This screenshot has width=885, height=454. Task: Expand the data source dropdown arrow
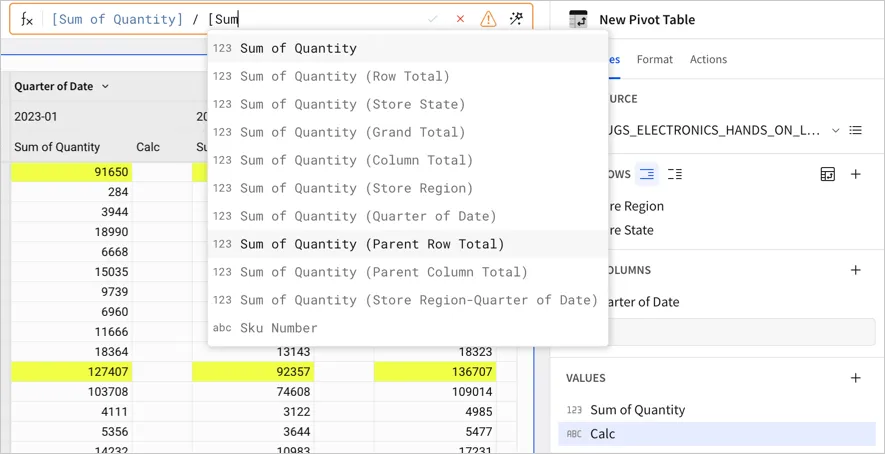pyautogui.click(x=835, y=130)
